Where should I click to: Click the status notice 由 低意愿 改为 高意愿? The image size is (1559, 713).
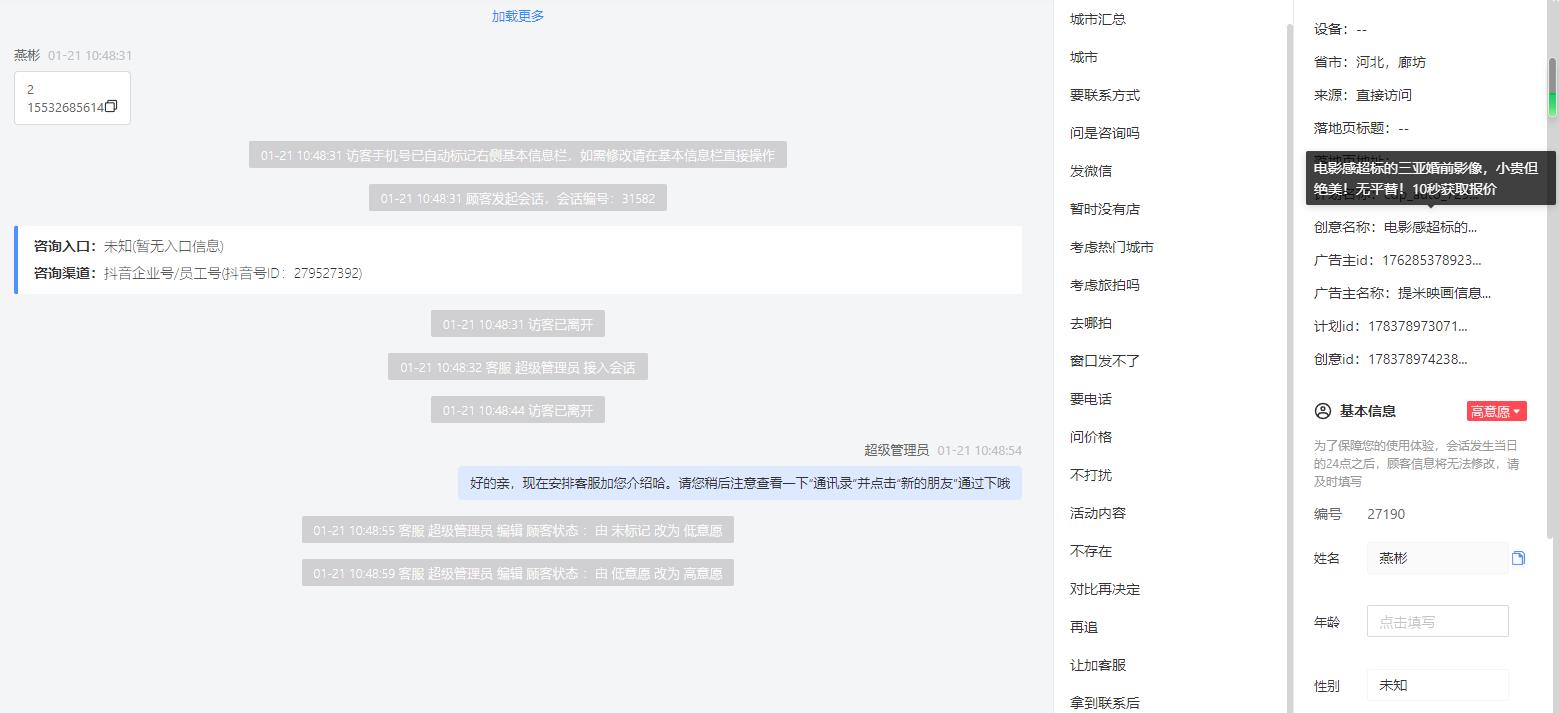(518, 573)
